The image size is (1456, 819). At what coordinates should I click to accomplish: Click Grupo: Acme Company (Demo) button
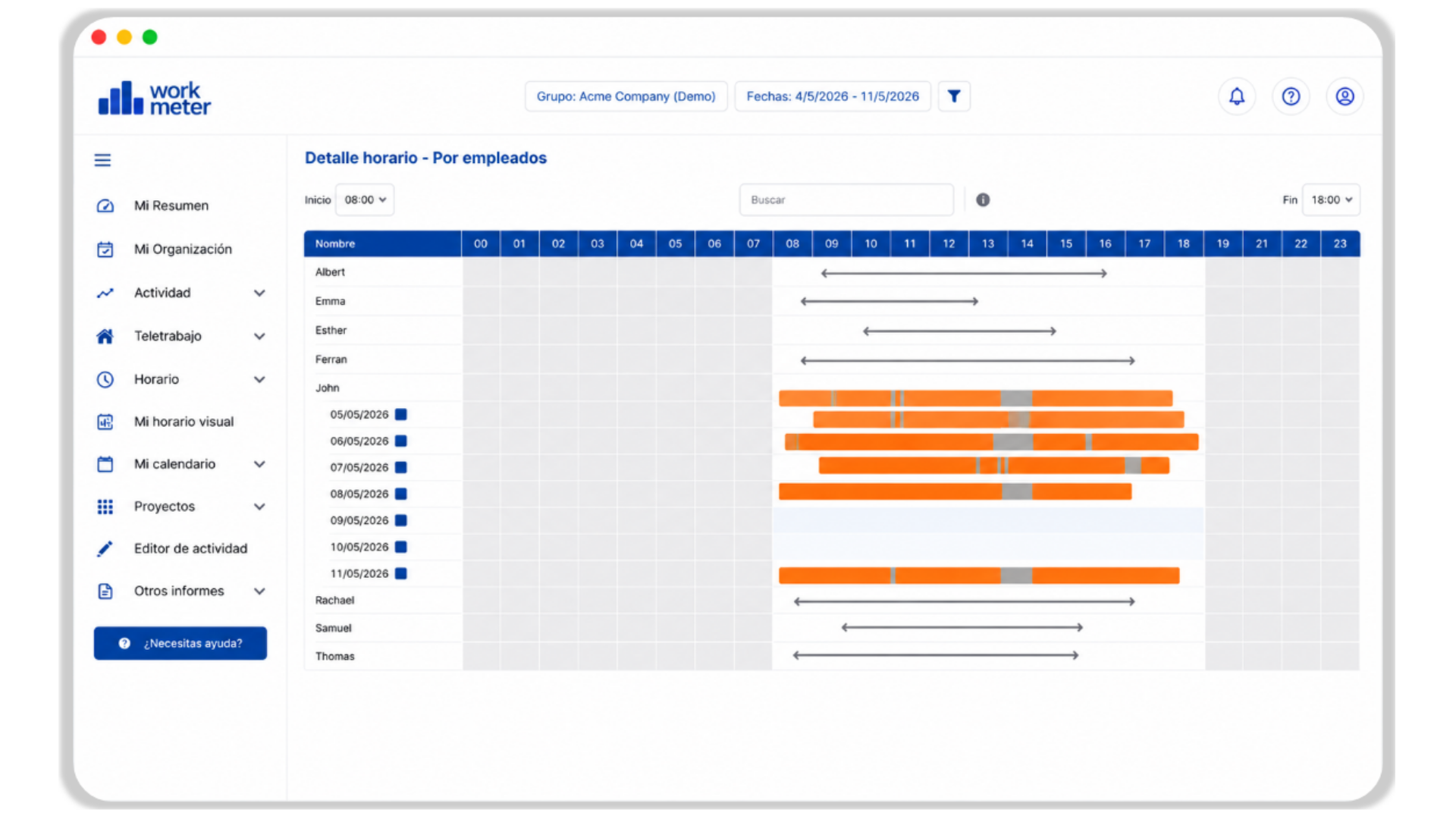point(626,96)
